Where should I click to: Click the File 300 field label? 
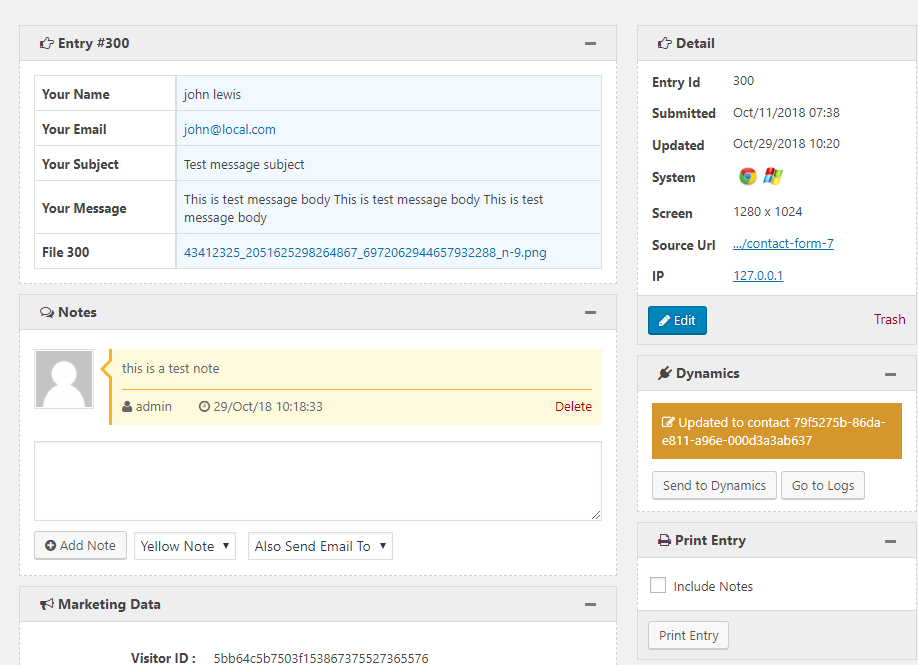66,252
